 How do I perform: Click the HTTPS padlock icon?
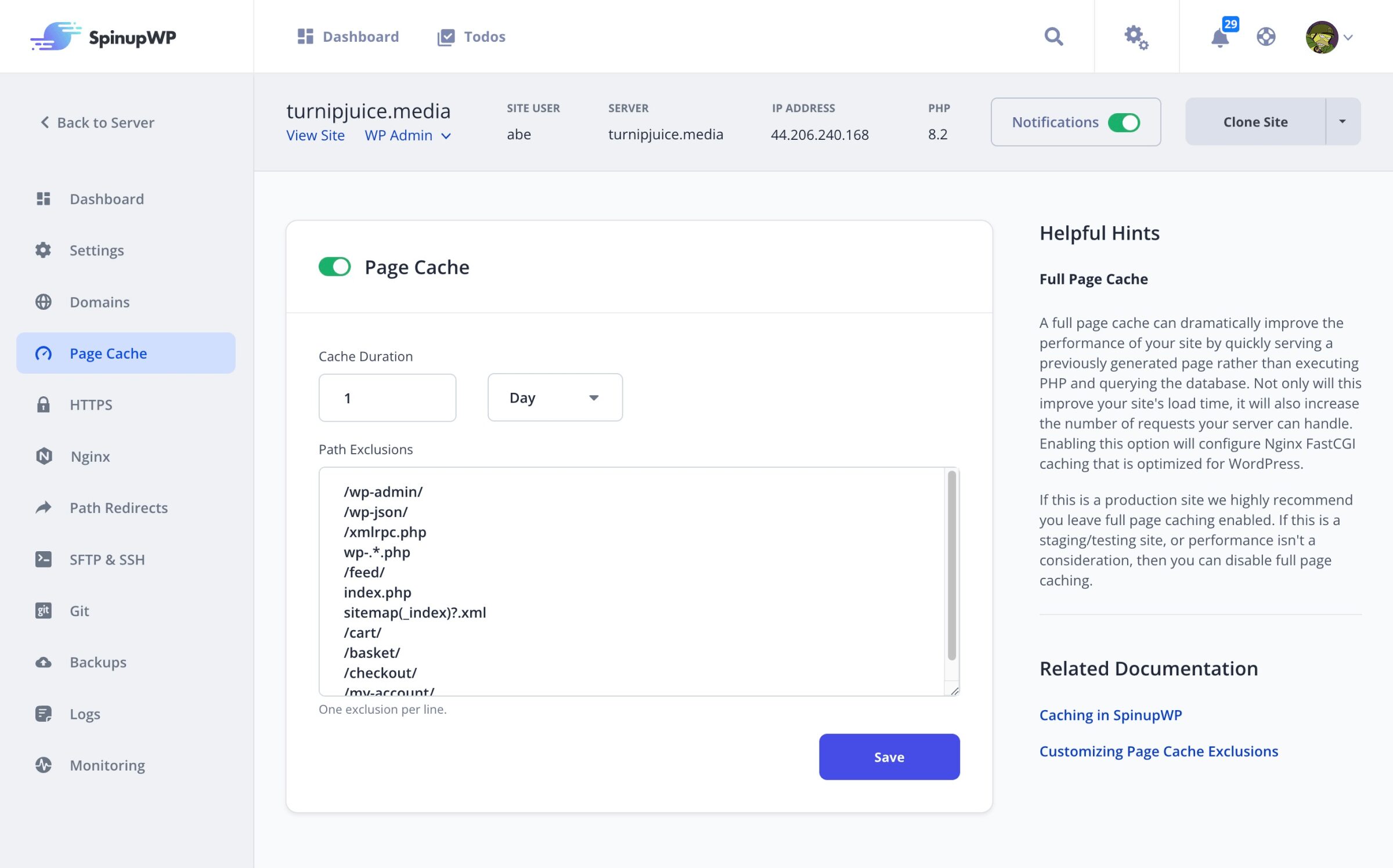pyautogui.click(x=44, y=404)
